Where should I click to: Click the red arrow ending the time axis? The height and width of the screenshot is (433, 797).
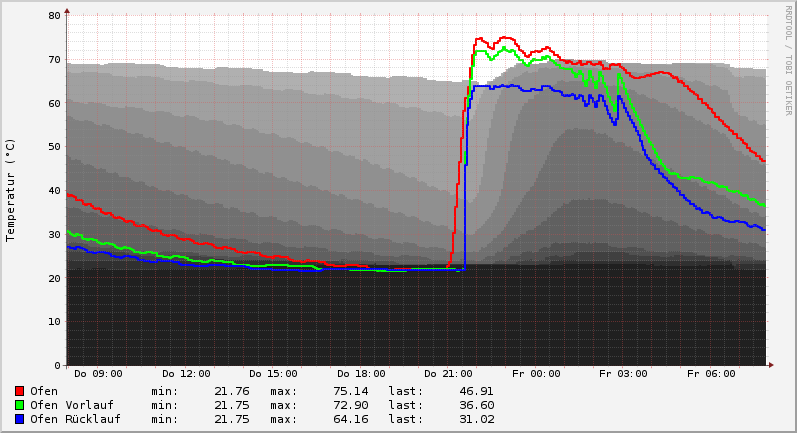click(x=770, y=365)
